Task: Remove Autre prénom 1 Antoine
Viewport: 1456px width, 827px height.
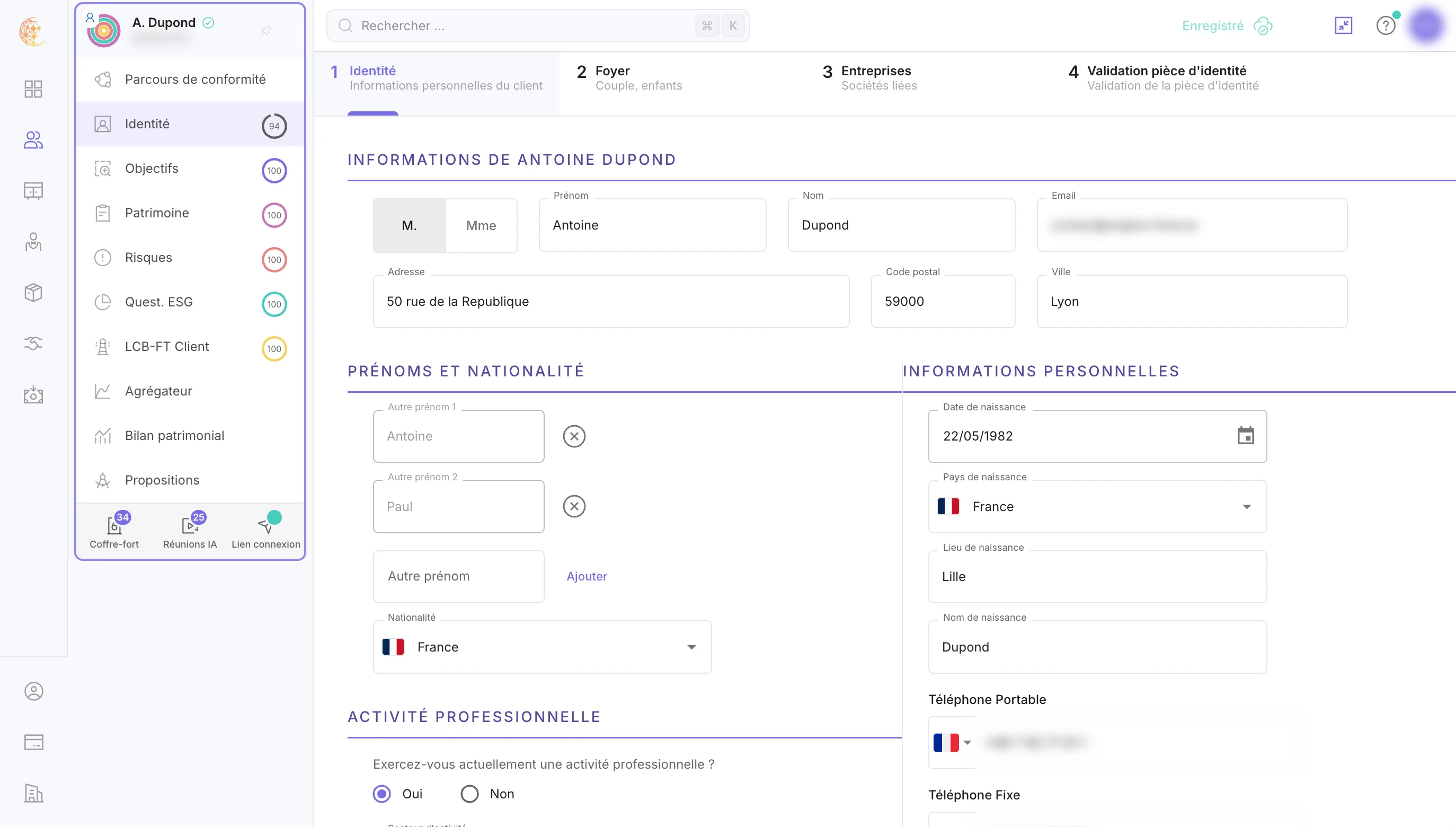Action: pos(574,436)
